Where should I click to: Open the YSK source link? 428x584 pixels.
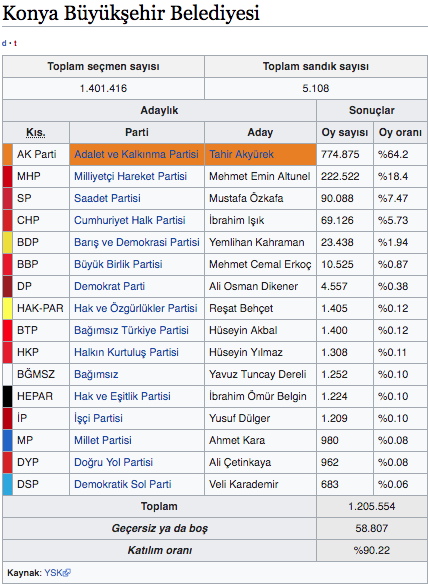[x=53, y=572]
